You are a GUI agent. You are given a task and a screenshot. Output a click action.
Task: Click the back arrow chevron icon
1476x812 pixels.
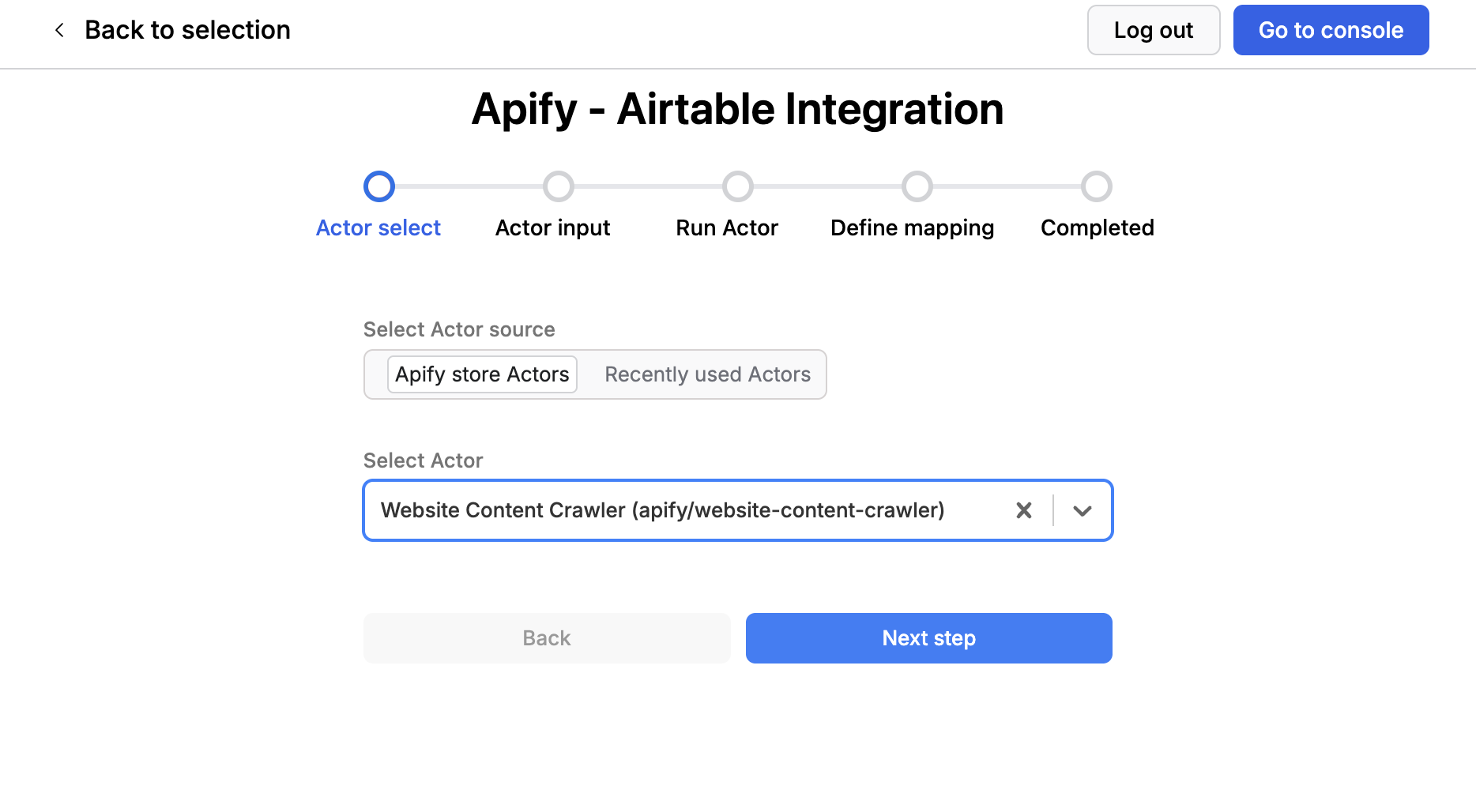(59, 30)
